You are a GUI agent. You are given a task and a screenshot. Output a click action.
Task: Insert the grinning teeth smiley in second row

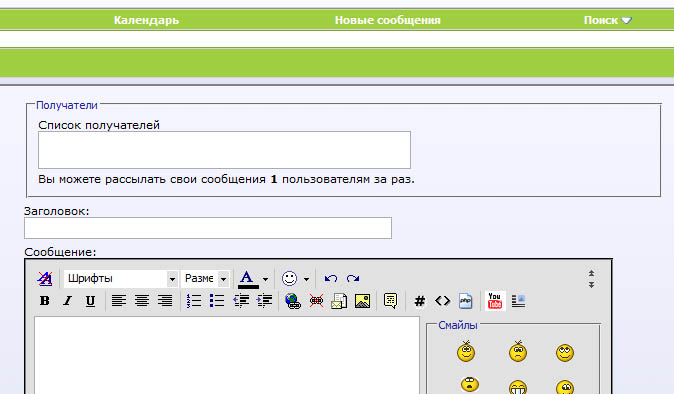tap(518, 387)
